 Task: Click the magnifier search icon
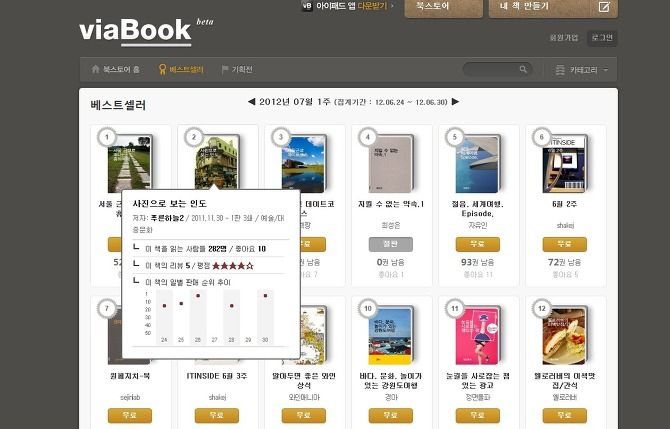523,69
